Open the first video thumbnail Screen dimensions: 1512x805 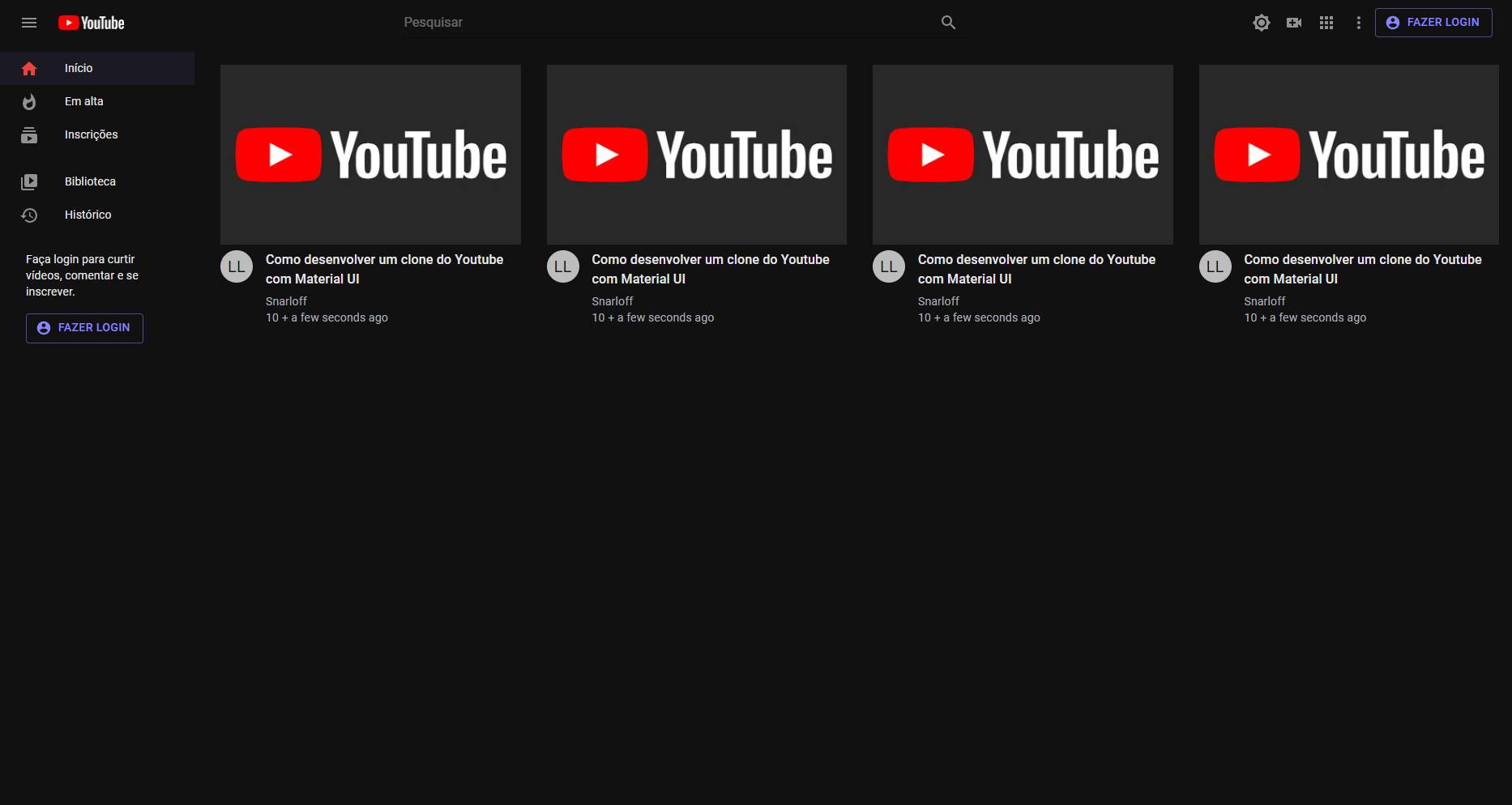click(x=370, y=155)
